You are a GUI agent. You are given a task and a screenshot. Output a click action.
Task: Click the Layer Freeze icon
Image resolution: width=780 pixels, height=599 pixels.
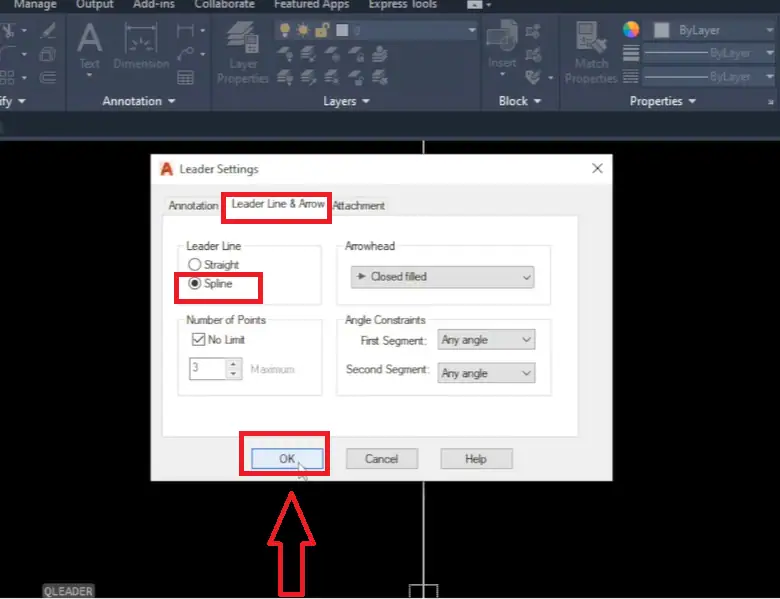pos(332,54)
